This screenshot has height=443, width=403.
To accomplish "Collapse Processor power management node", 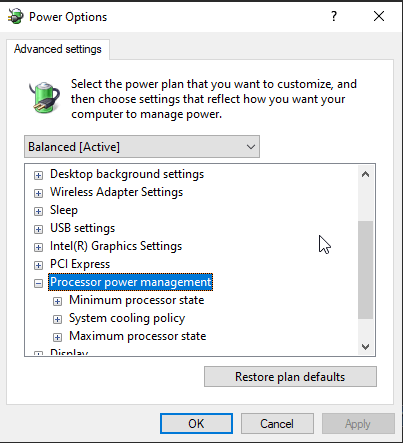I will tap(38, 283).
